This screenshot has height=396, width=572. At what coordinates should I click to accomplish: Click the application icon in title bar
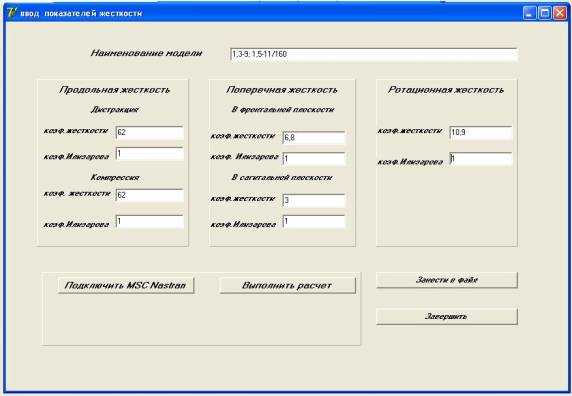[11, 12]
